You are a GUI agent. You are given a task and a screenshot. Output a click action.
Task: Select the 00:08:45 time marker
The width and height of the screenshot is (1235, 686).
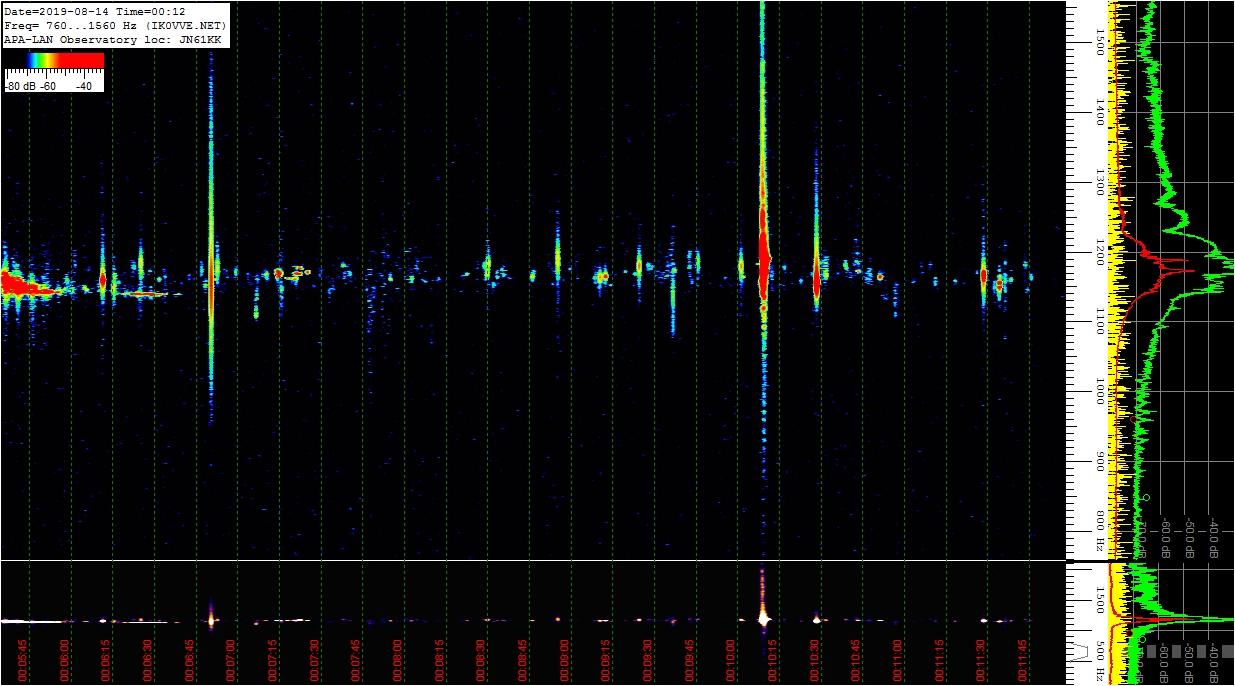coord(523,661)
